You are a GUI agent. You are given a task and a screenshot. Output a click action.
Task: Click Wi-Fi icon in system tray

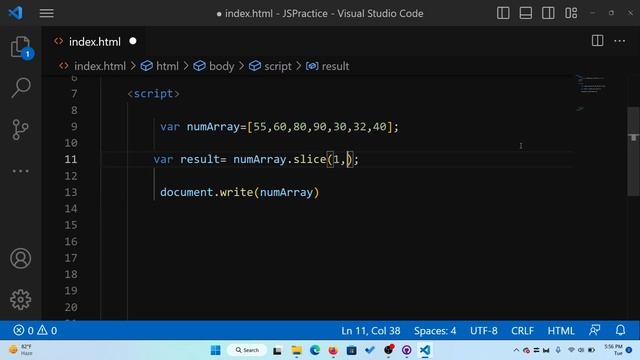tap(571, 350)
